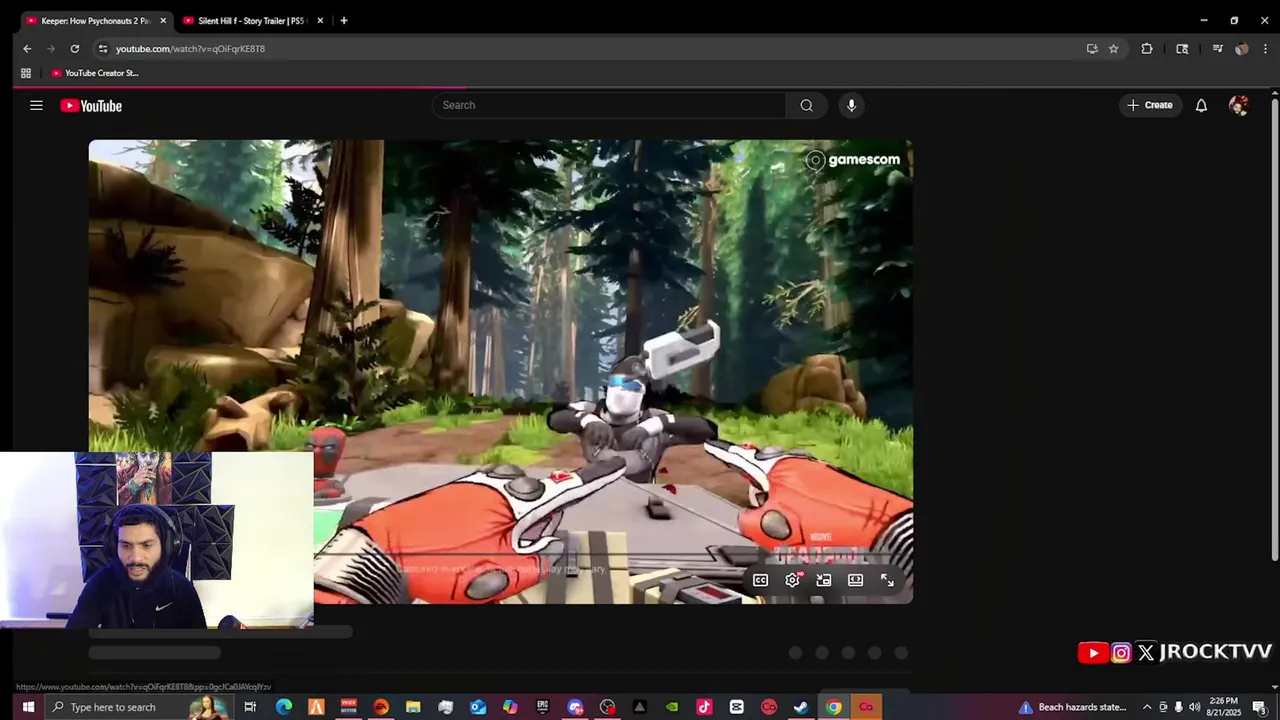Open File Explorer from the taskbar
Screen dimensions: 1280x720
(413, 707)
